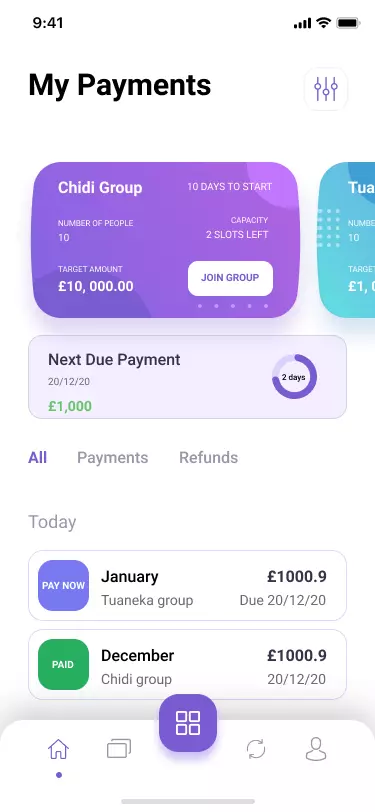Open the refresh arrows icon in navigation
The width and height of the screenshot is (375, 812).
pos(256,749)
